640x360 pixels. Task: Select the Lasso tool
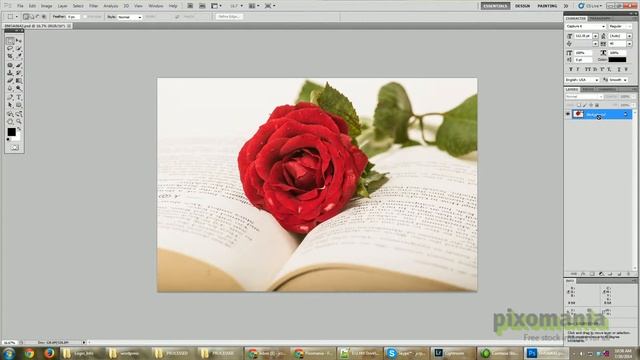[x=10, y=48]
